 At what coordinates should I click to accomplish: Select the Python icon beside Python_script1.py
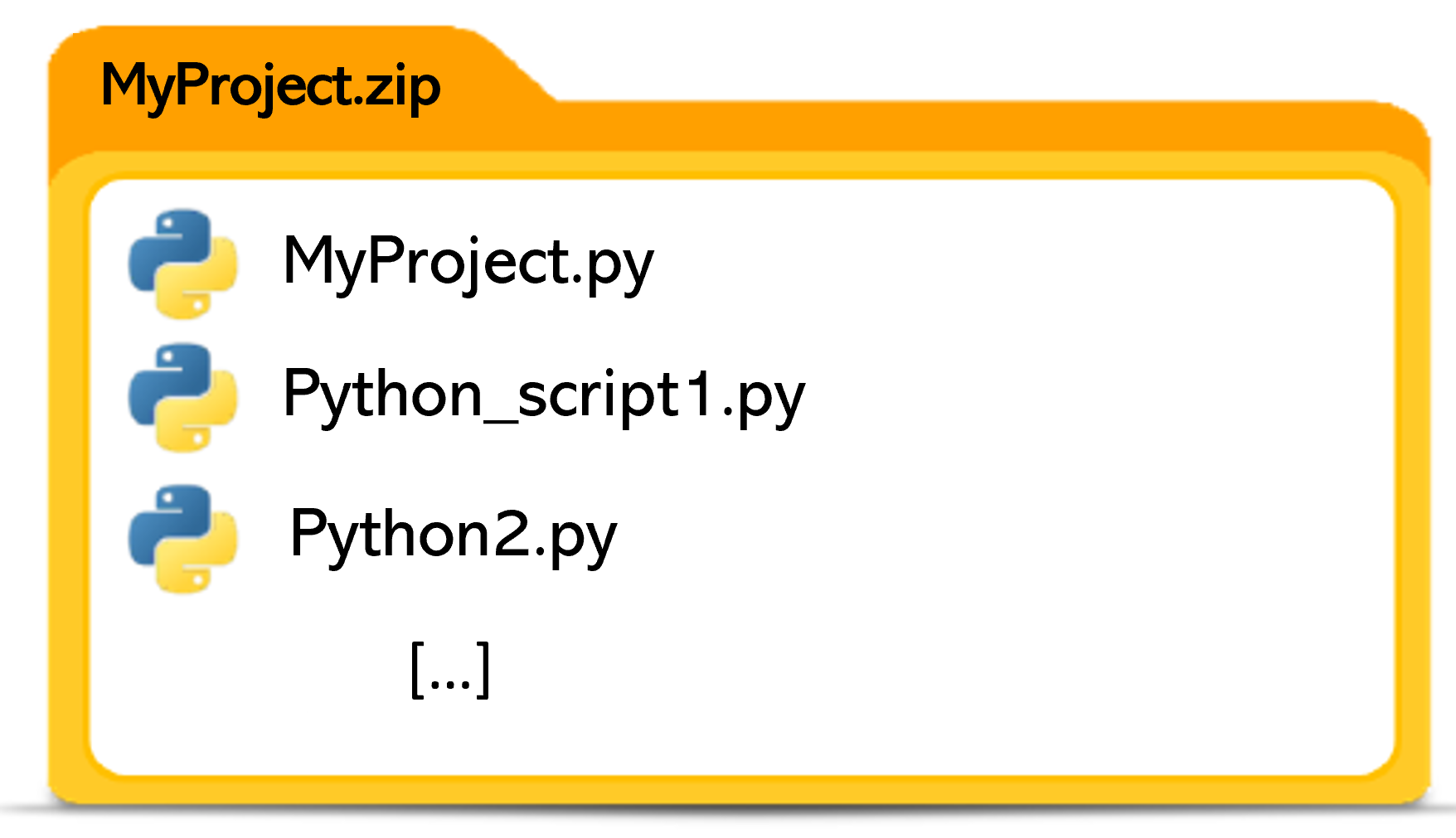coord(183,397)
